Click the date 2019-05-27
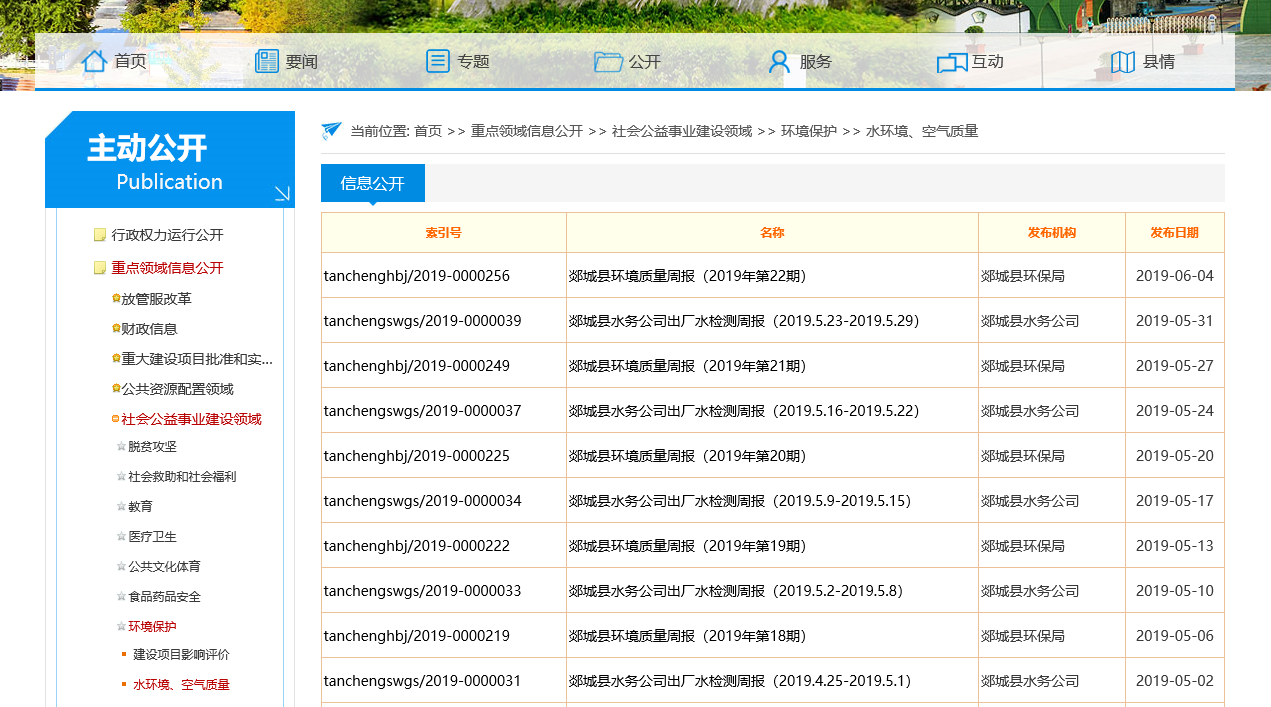Screen dimensions: 1271x707 (1175, 366)
